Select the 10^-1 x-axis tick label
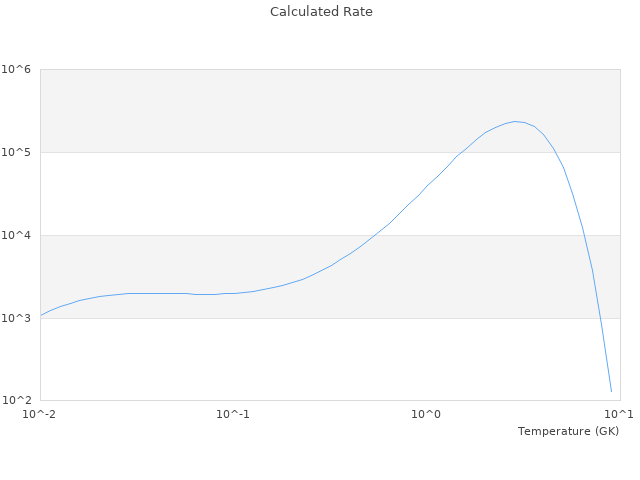The width and height of the screenshot is (640, 480). click(233, 414)
